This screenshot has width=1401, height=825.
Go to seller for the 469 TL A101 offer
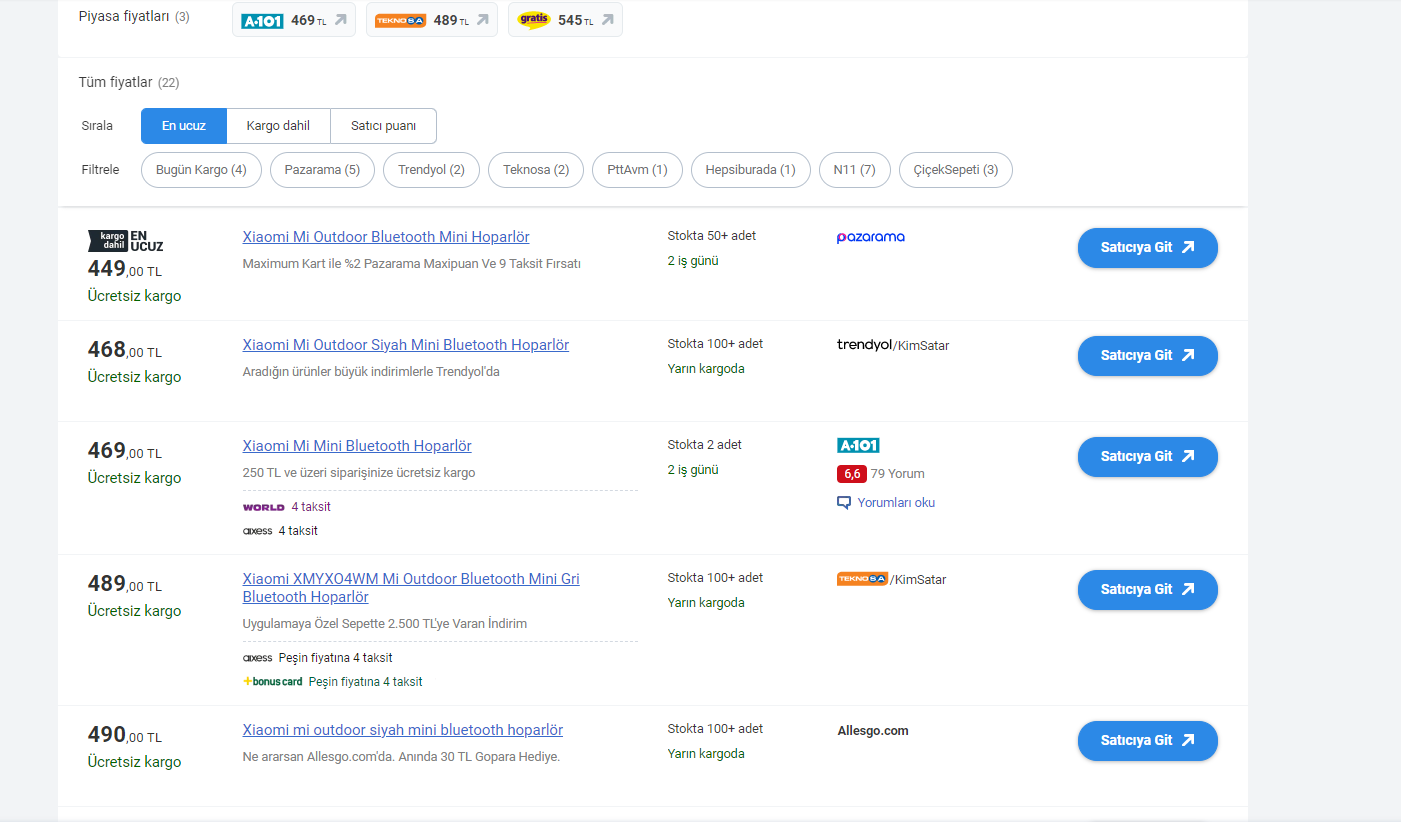point(1147,457)
